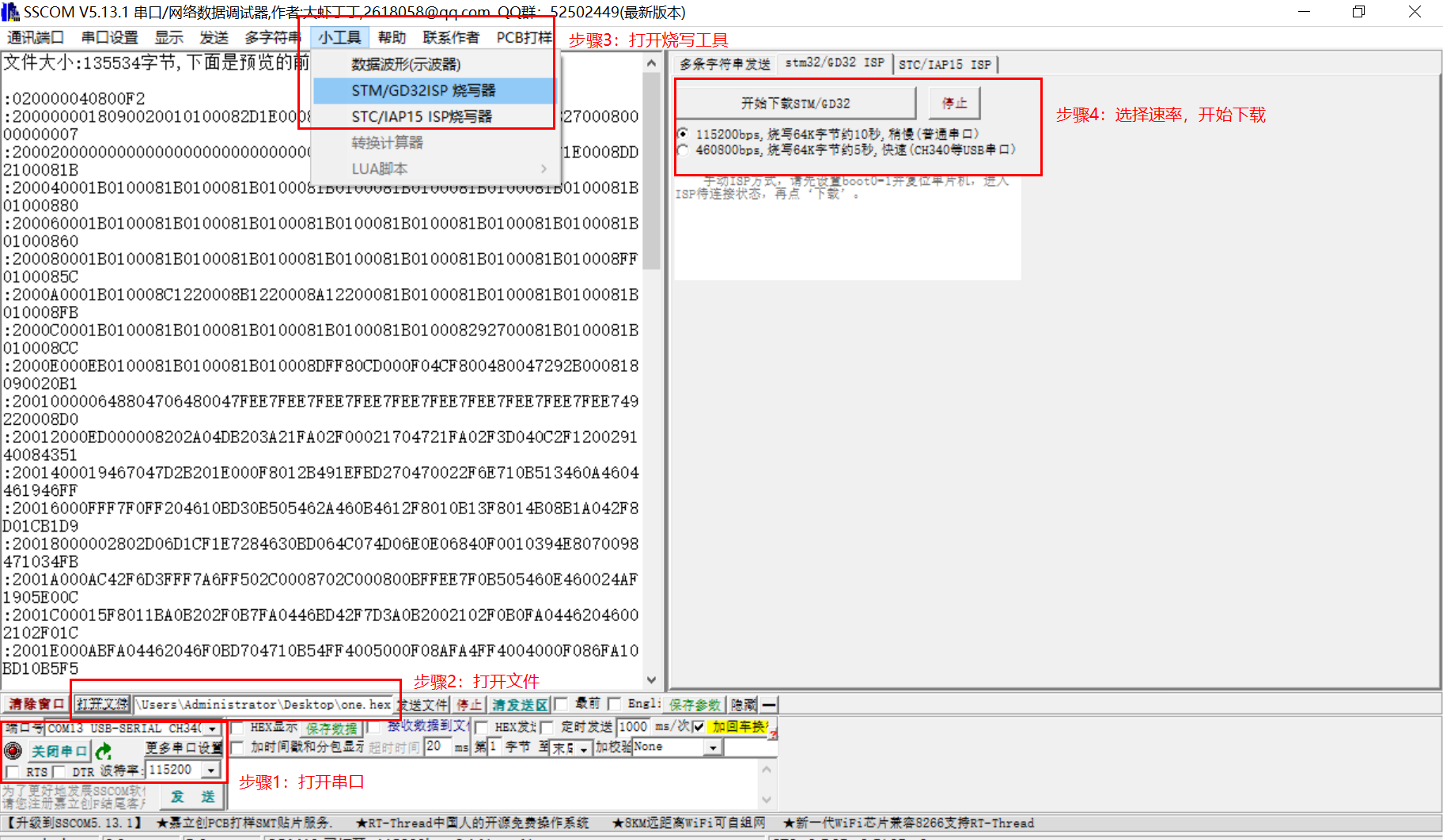Expand the 波特率 115200 baud rate dropdown
The height and width of the screenshot is (840, 1443).
coord(211,769)
